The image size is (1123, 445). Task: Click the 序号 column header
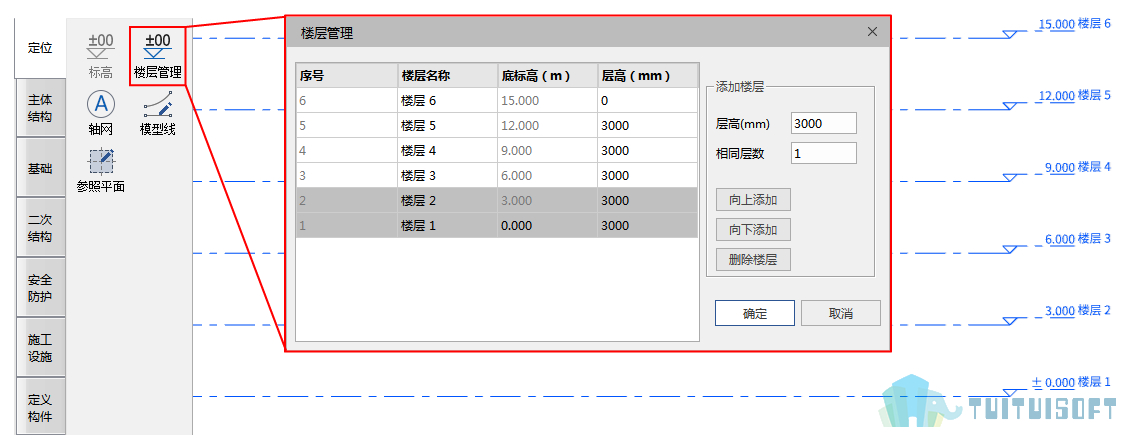coord(347,76)
